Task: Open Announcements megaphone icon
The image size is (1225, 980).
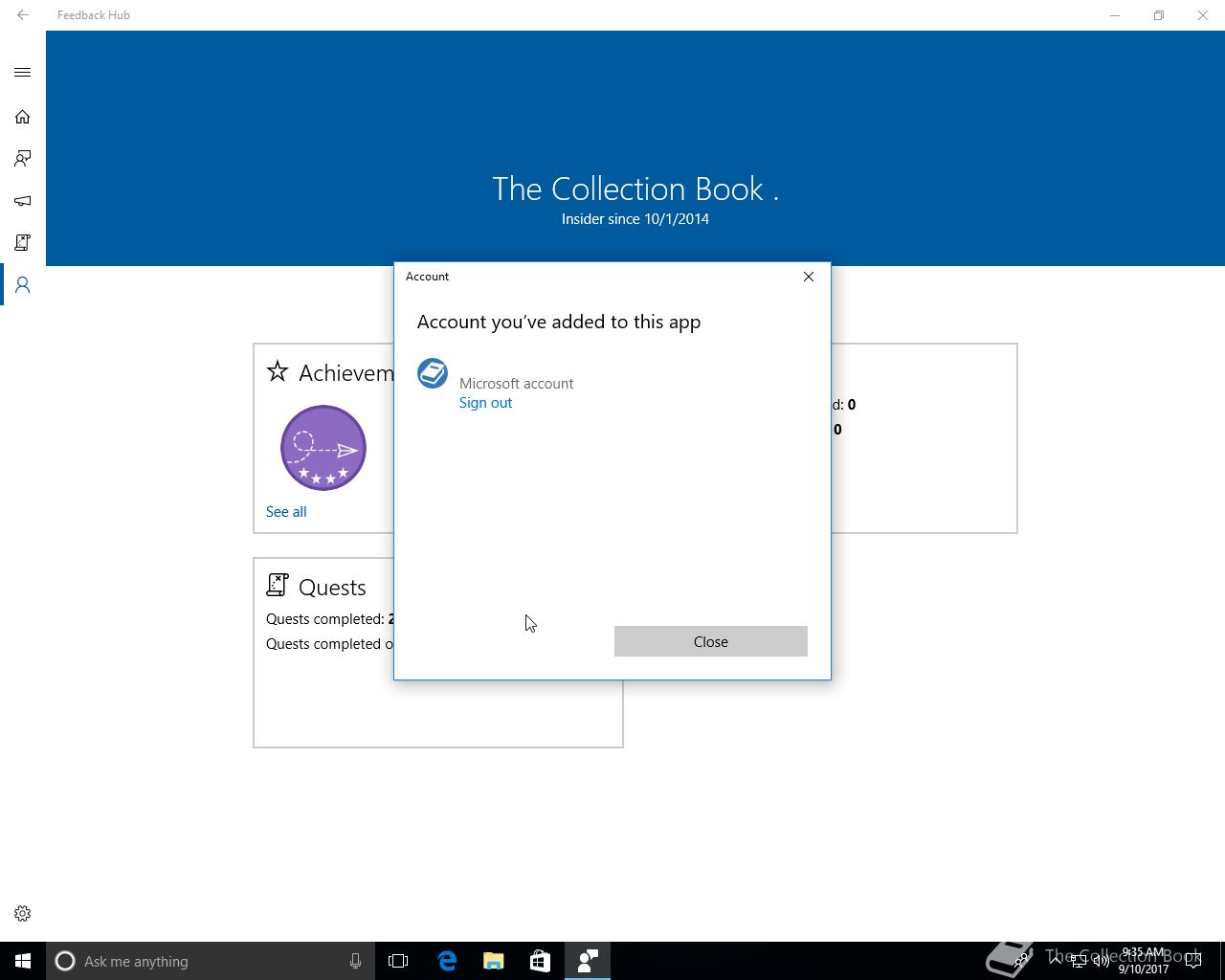Action: (x=23, y=201)
